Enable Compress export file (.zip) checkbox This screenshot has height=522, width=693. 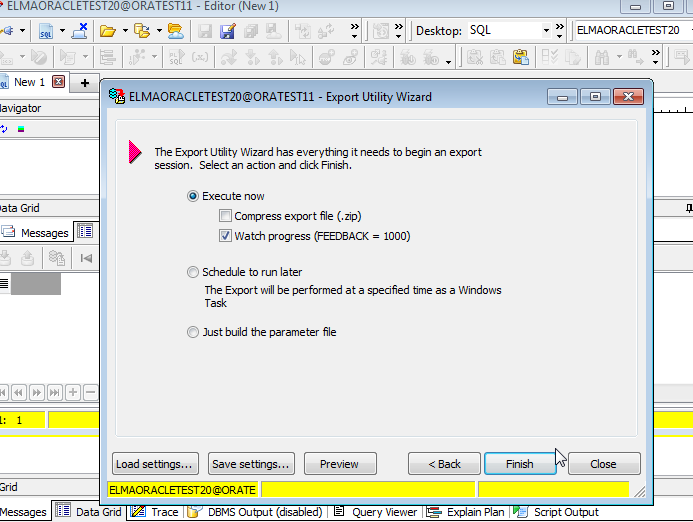pyautogui.click(x=226, y=216)
